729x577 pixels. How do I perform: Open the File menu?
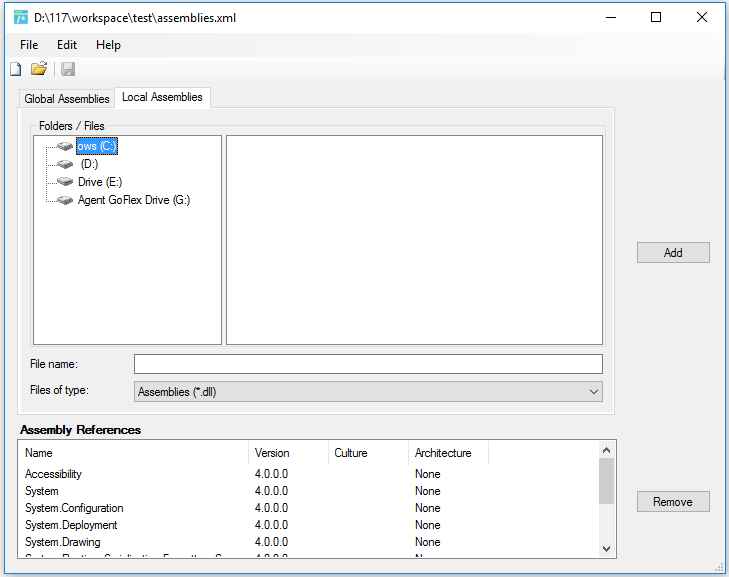(29, 45)
